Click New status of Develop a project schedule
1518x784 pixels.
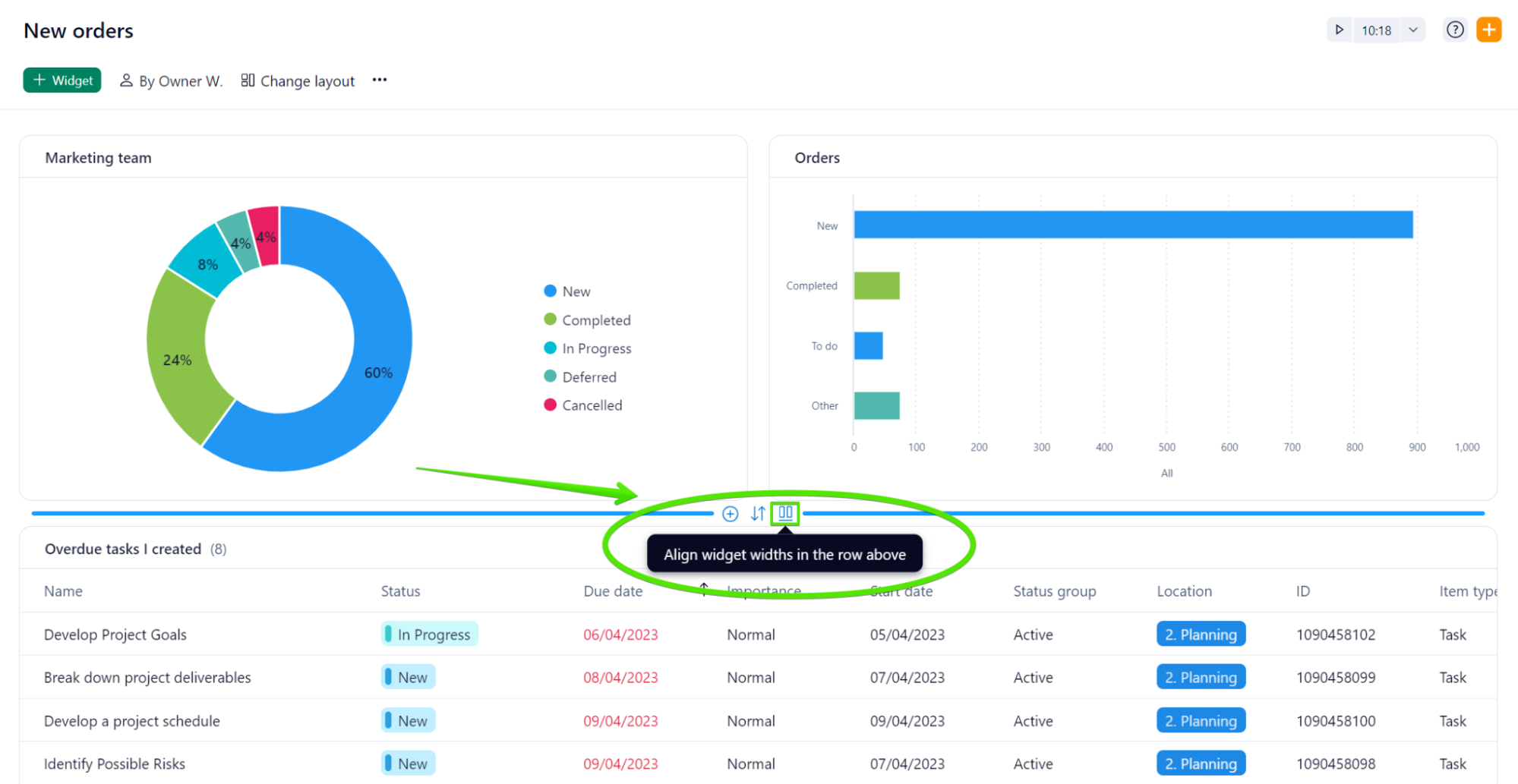pyautogui.click(x=408, y=720)
